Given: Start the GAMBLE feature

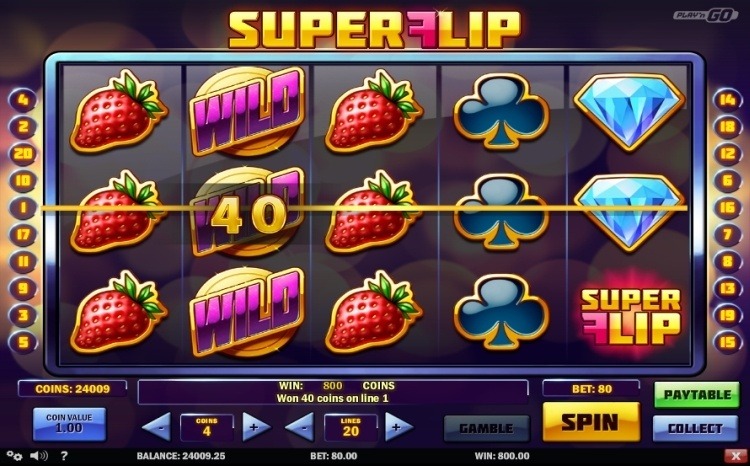Looking at the screenshot, I should coord(487,428).
